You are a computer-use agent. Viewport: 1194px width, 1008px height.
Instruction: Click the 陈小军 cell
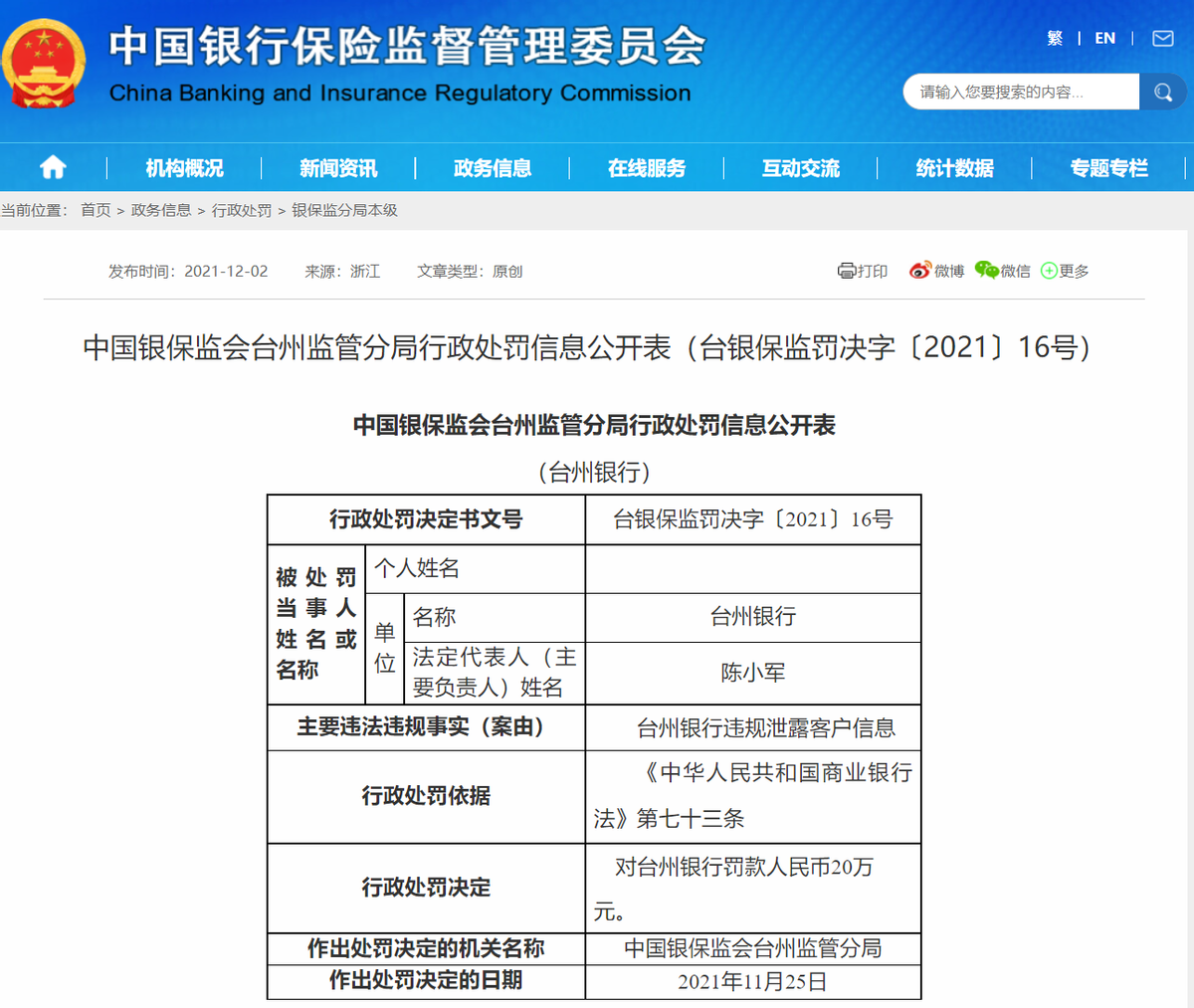[753, 673]
